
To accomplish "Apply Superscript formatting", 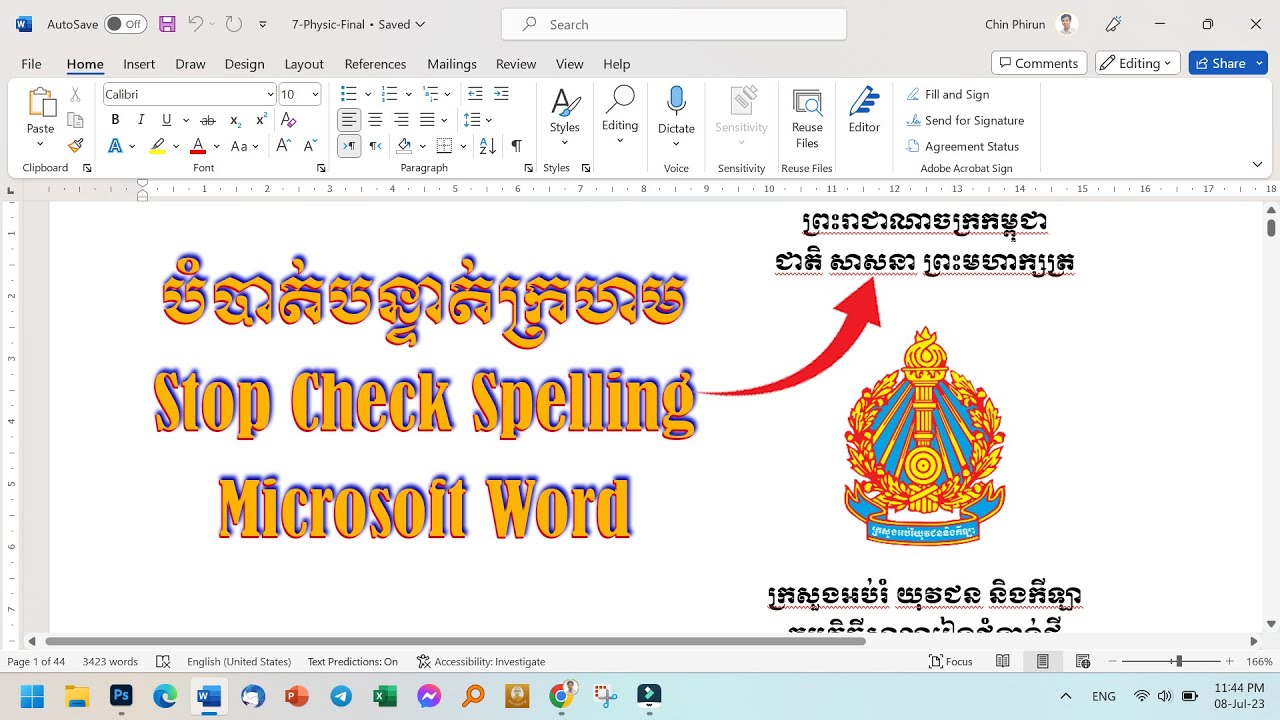I will (261, 120).
